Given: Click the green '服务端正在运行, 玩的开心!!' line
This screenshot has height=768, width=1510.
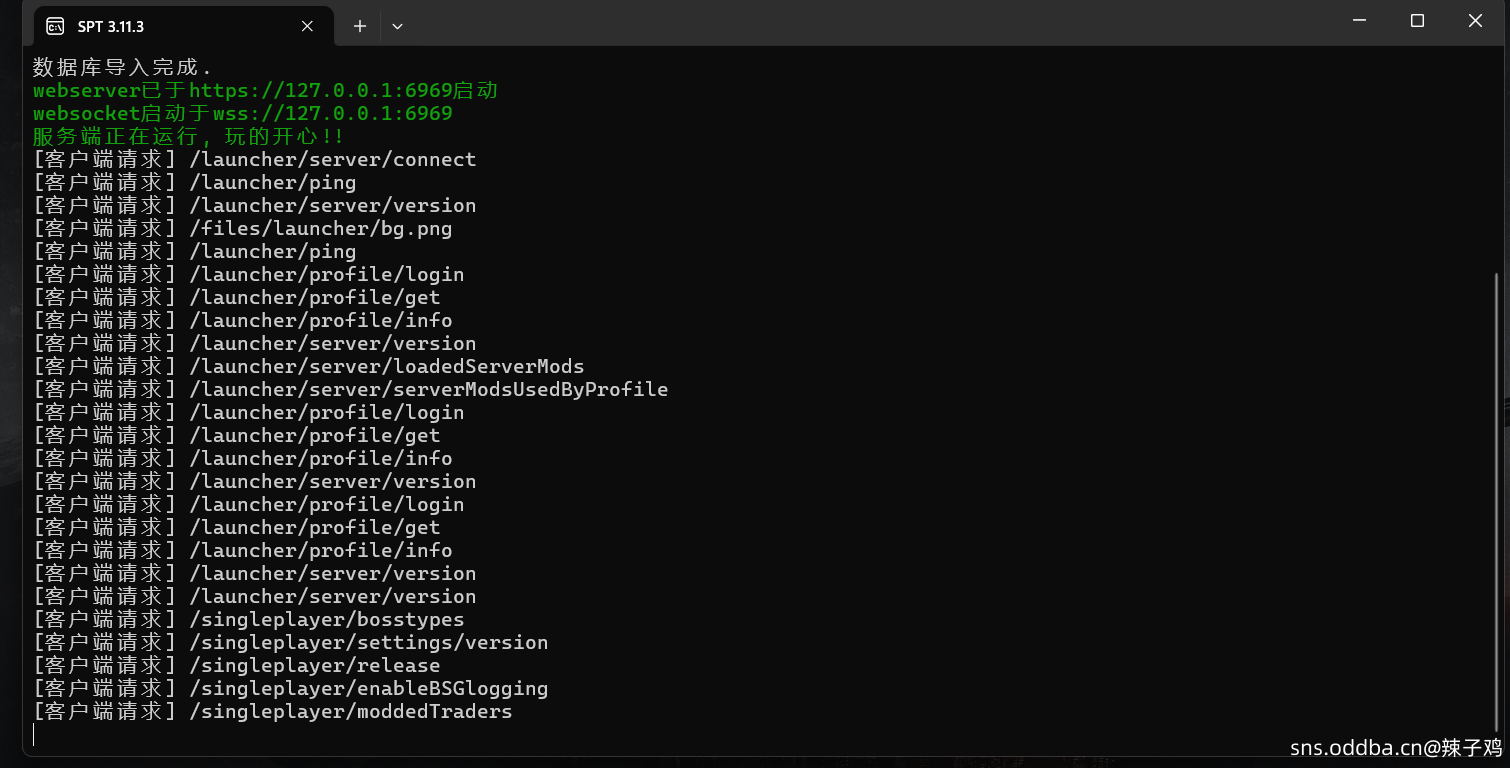Looking at the screenshot, I should (x=188, y=136).
